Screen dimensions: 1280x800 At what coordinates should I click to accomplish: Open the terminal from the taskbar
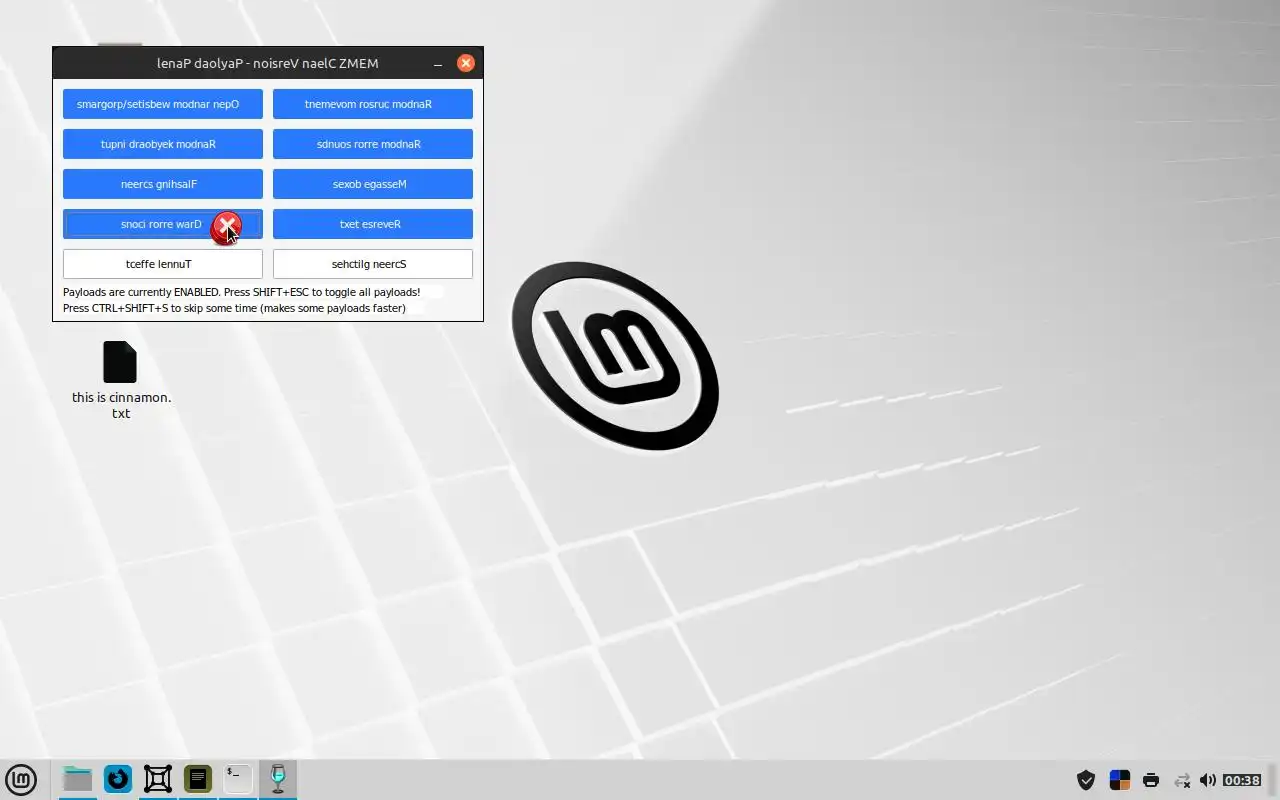[238, 779]
